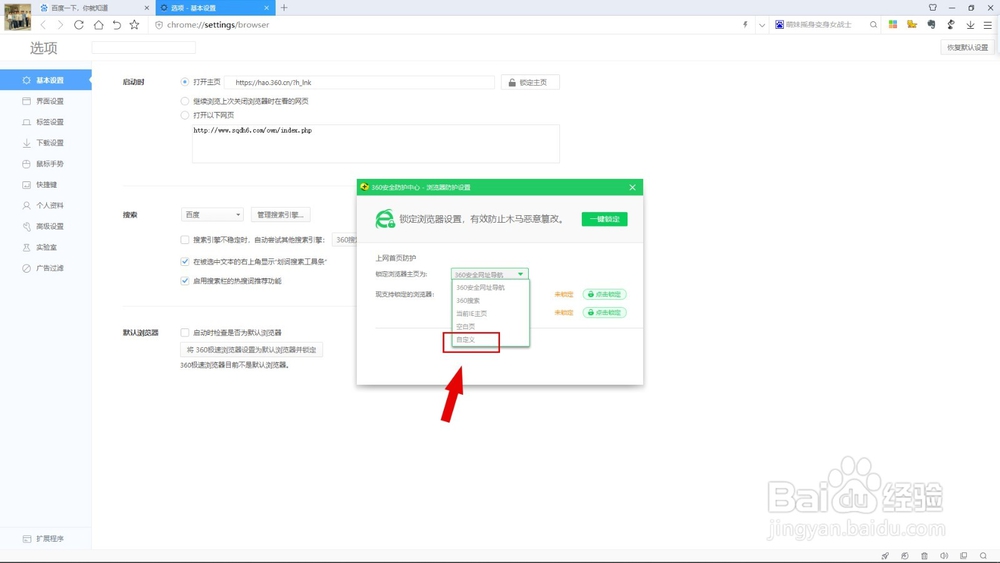The width and height of the screenshot is (1000, 563).
Task: Open 锁定浏览器主页为 dropdown in dialog
Action: click(x=489, y=274)
